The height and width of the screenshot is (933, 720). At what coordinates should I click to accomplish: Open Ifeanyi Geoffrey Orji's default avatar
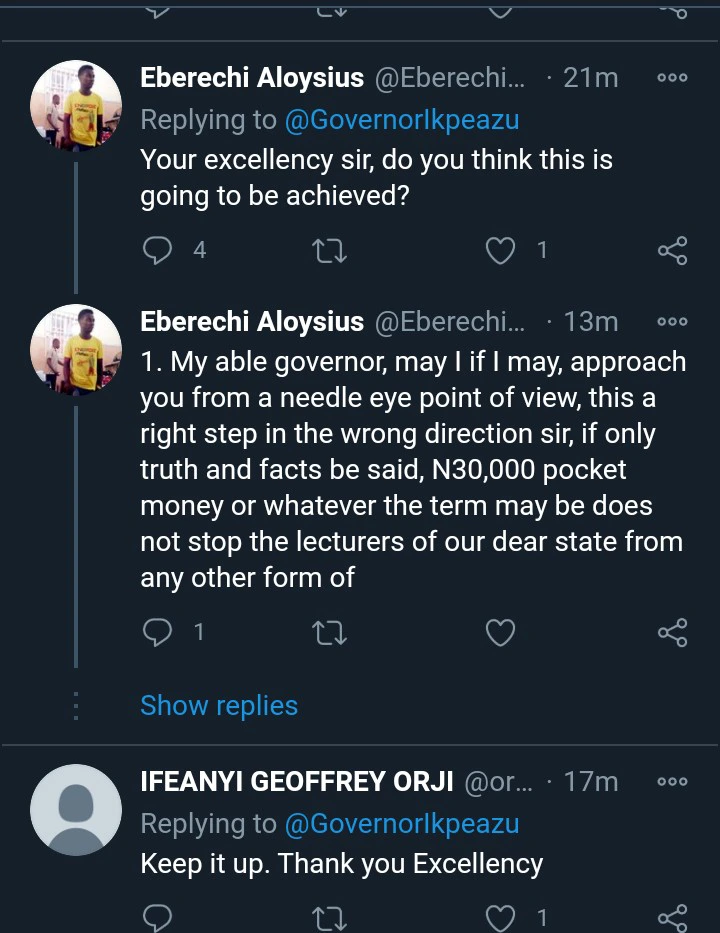[x=76, y=810]
